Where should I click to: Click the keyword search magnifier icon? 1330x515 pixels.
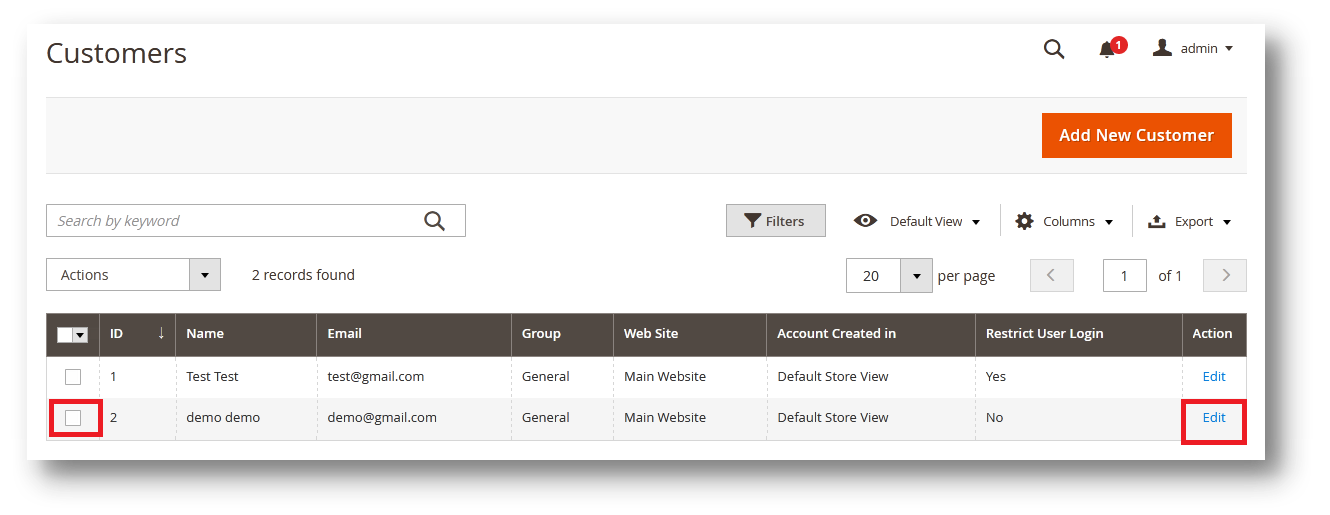(434, 221)
